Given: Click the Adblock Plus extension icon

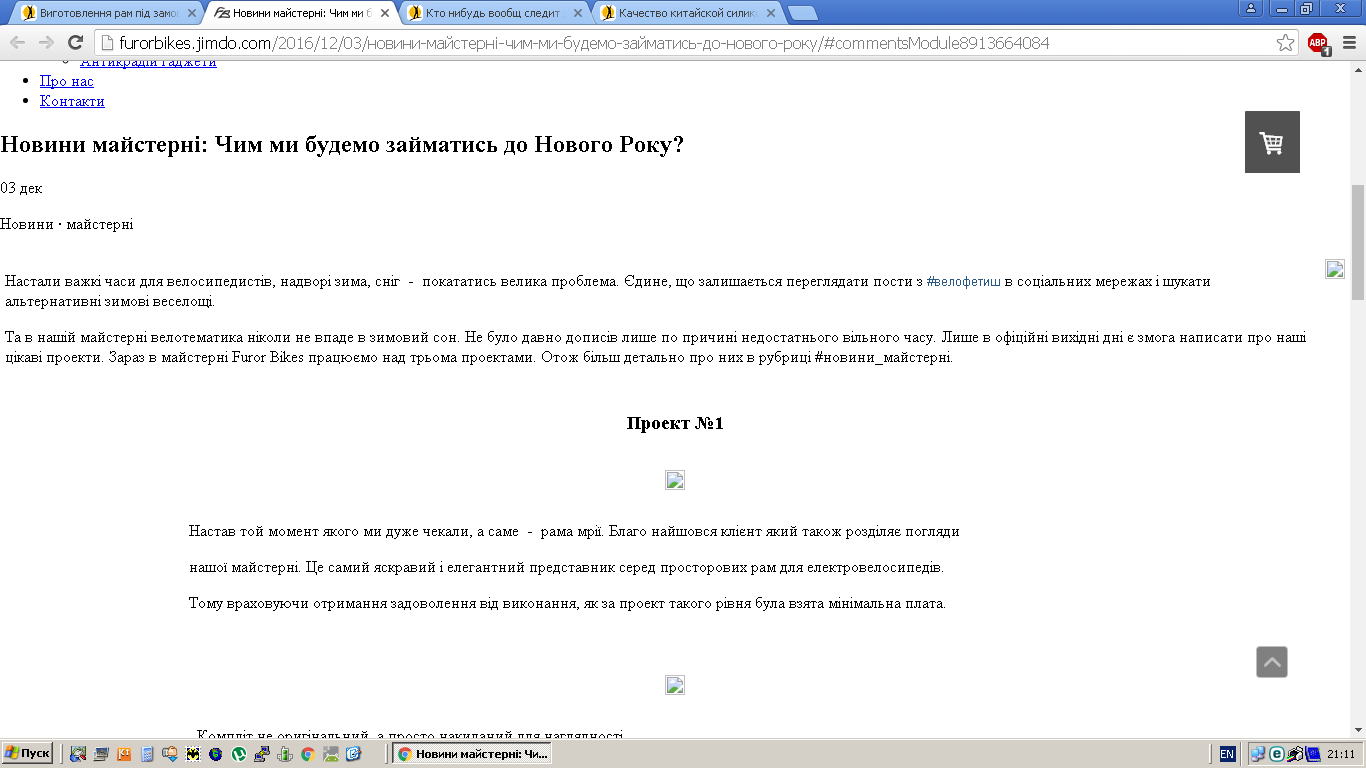Looking at the screenshot, I should click(1318, 43).
